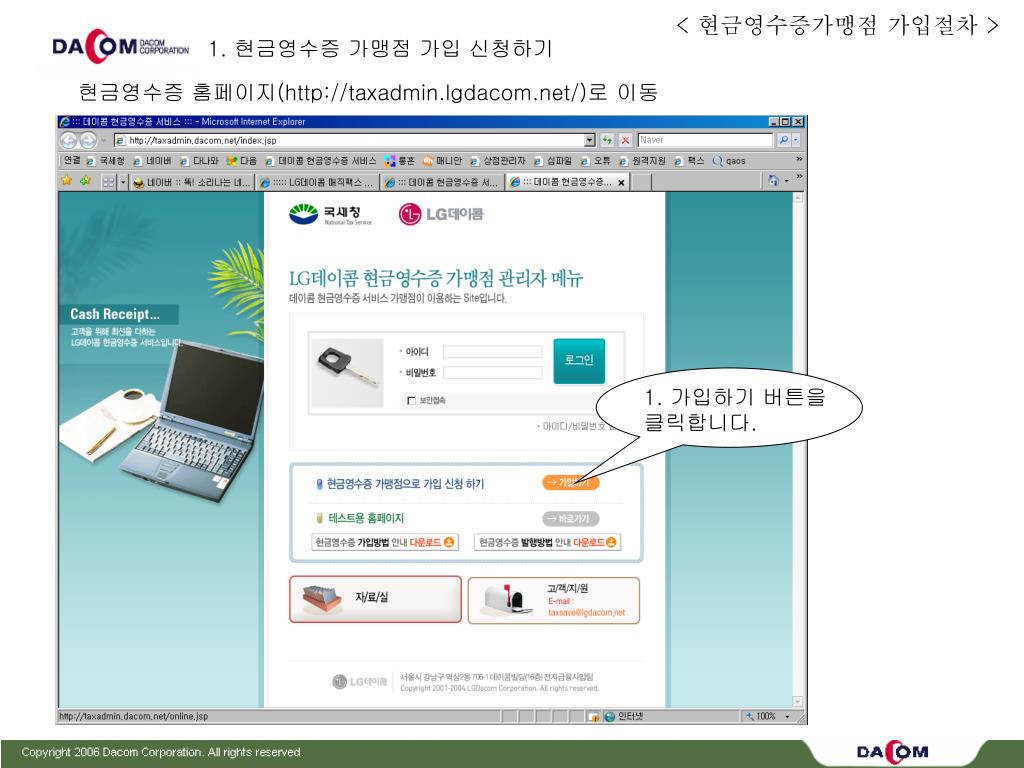The image size is (1024, 768).
Task: Click the IE Back navigation button
Action: pyautogui.click(x=68, y=140)
